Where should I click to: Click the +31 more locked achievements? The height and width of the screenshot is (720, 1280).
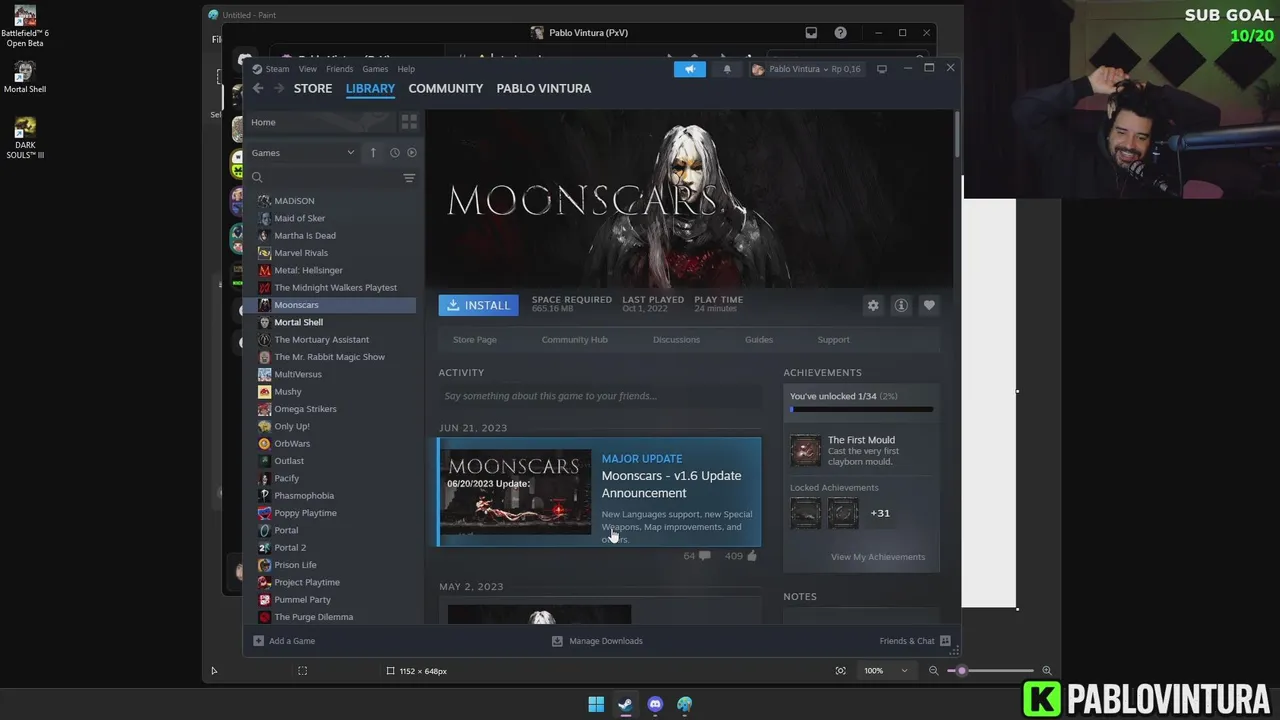pos(880,513)
